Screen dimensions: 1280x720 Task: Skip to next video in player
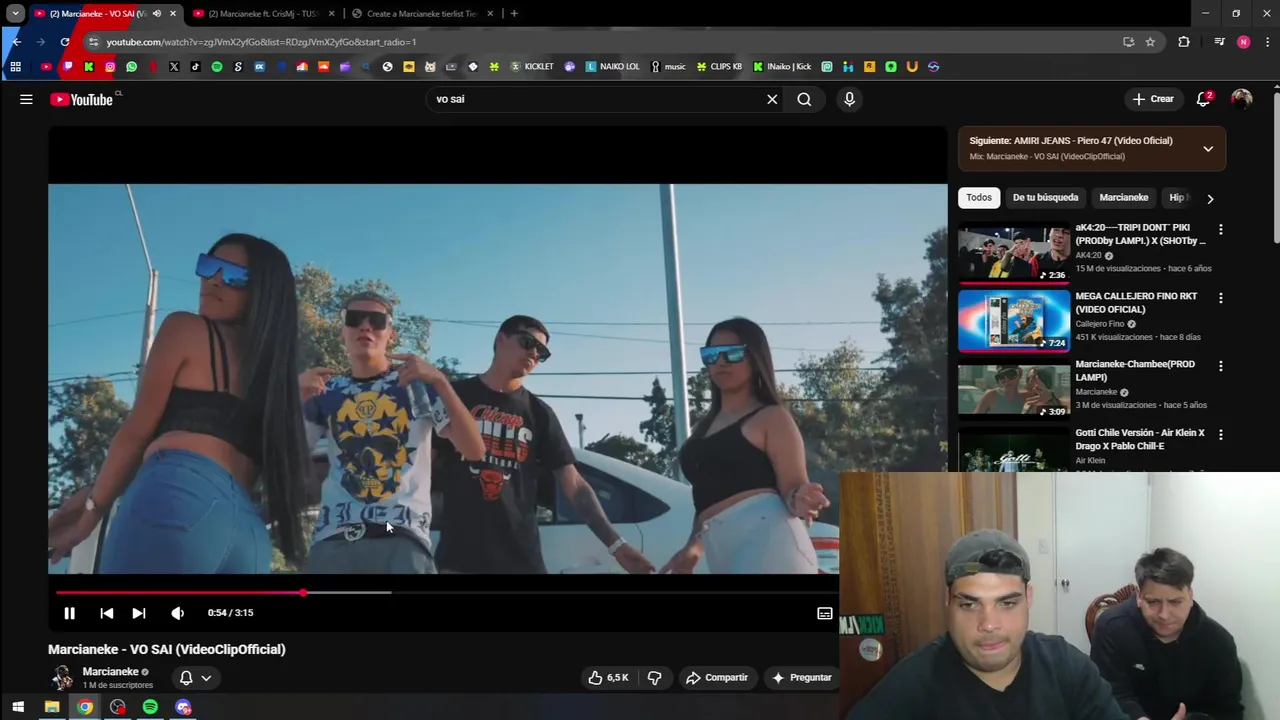[x=139, y=613]
